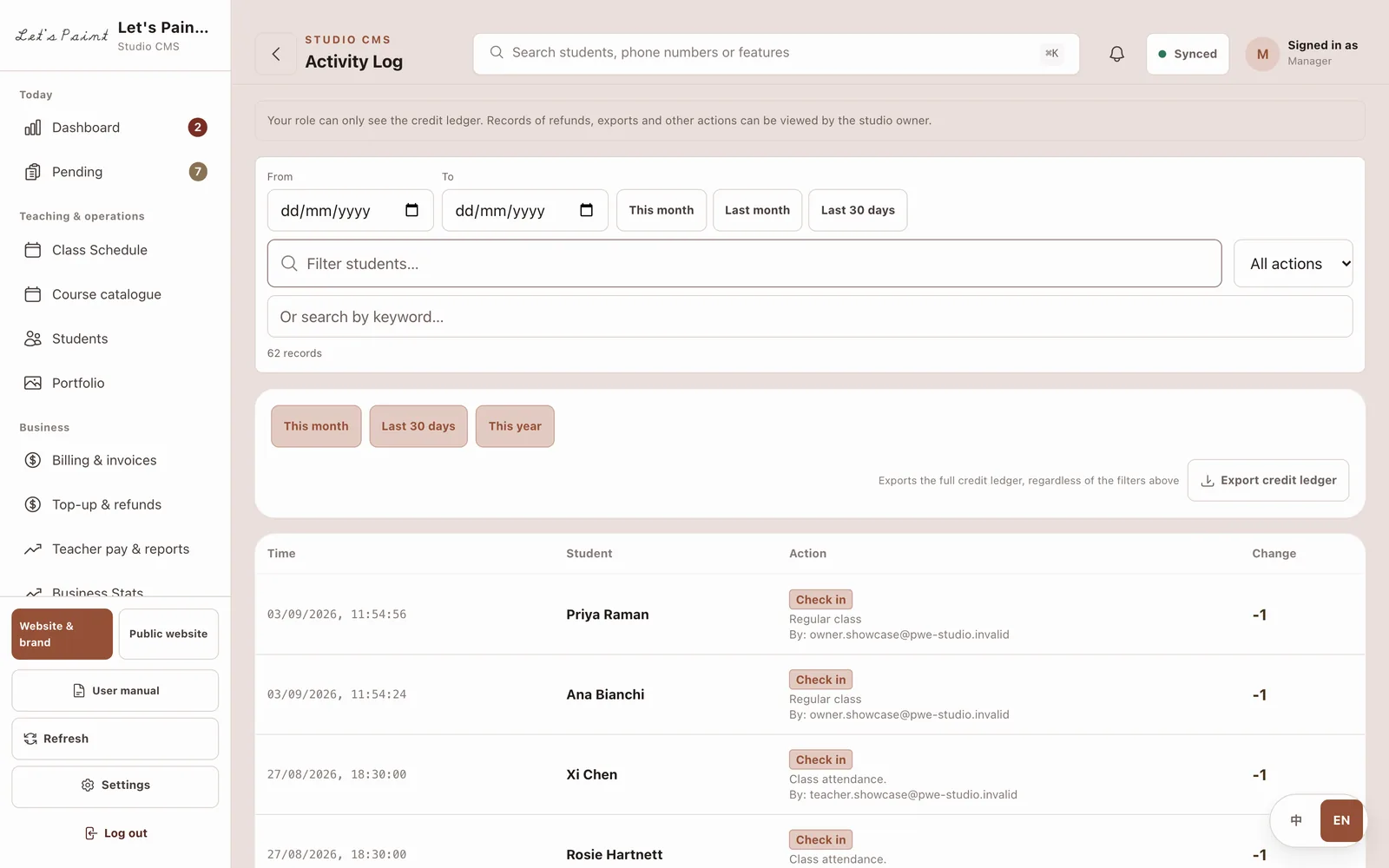Expand the All actions dropdown
This screenshot has height=868, width=1389.
(1293, 264)
